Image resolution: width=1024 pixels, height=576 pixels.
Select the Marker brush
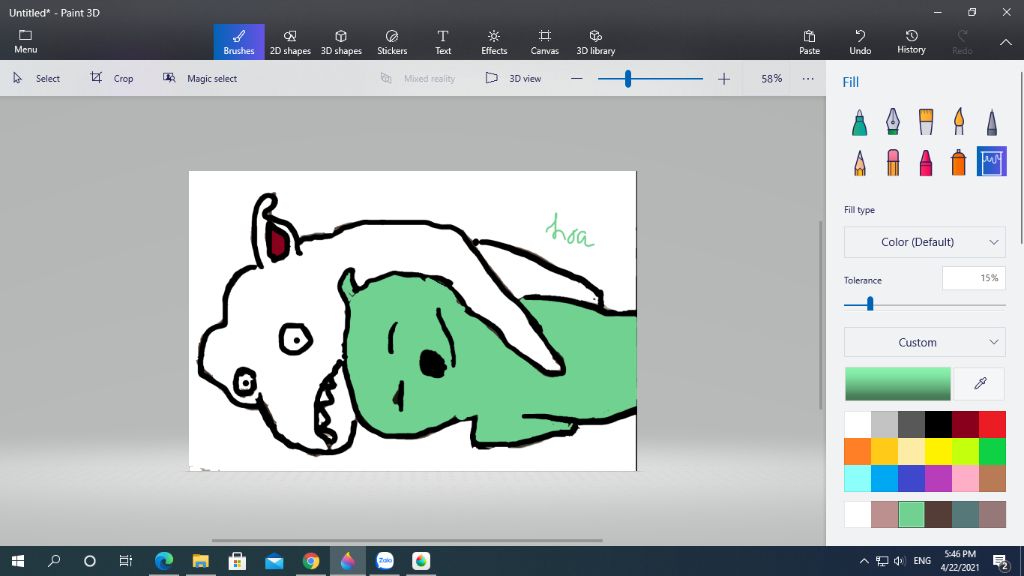[859, 122]
